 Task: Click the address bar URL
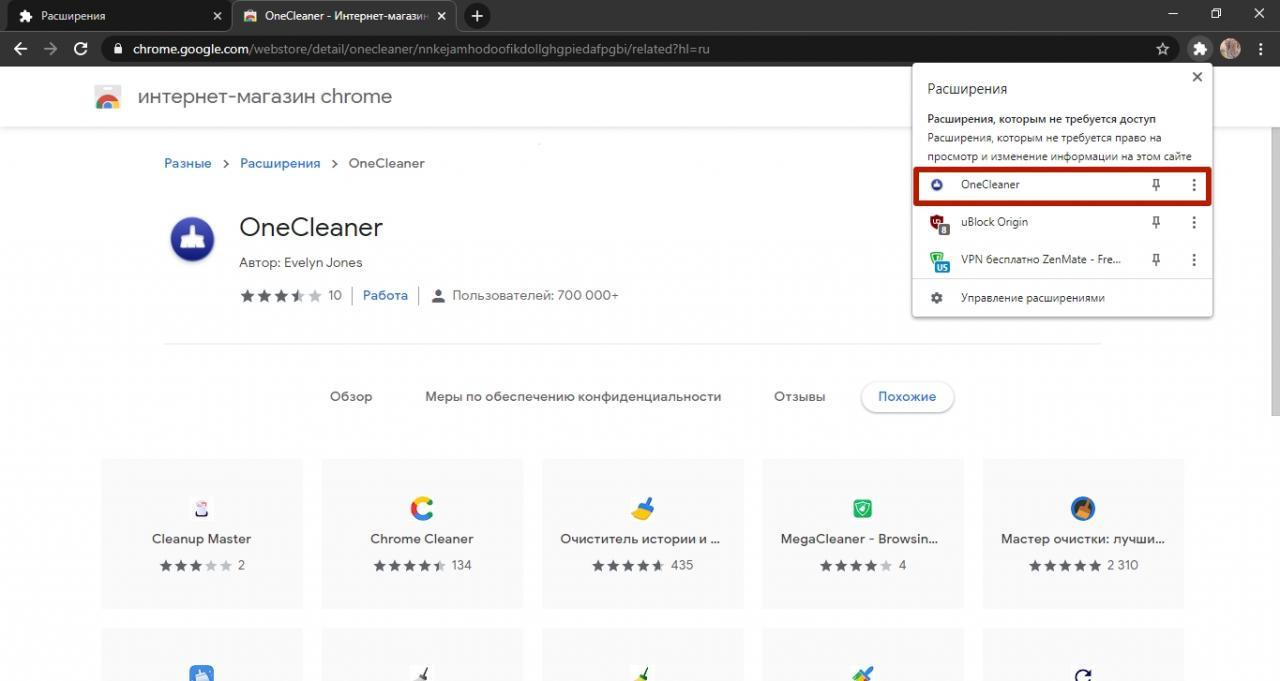coord(421,48)
